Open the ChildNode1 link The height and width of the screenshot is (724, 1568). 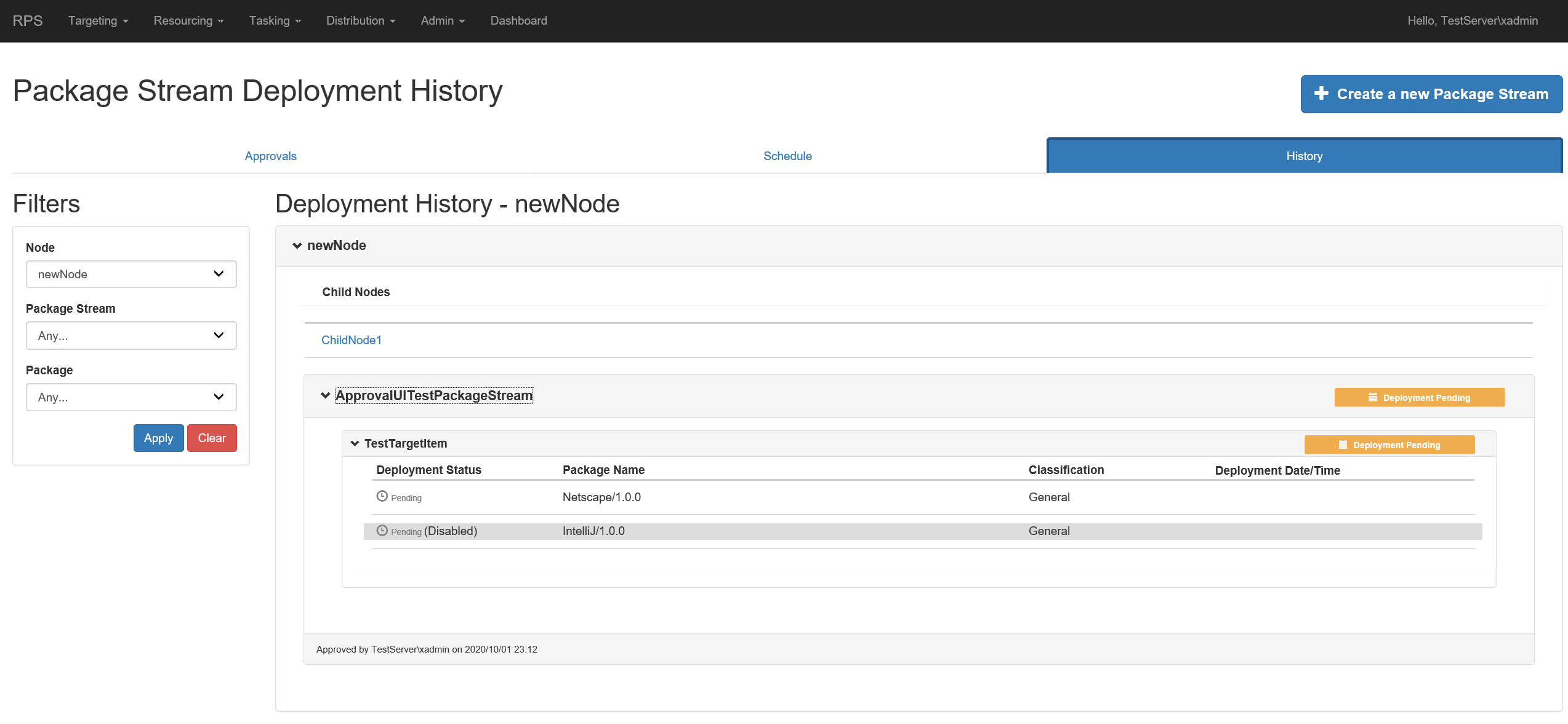tap(351, 339)
